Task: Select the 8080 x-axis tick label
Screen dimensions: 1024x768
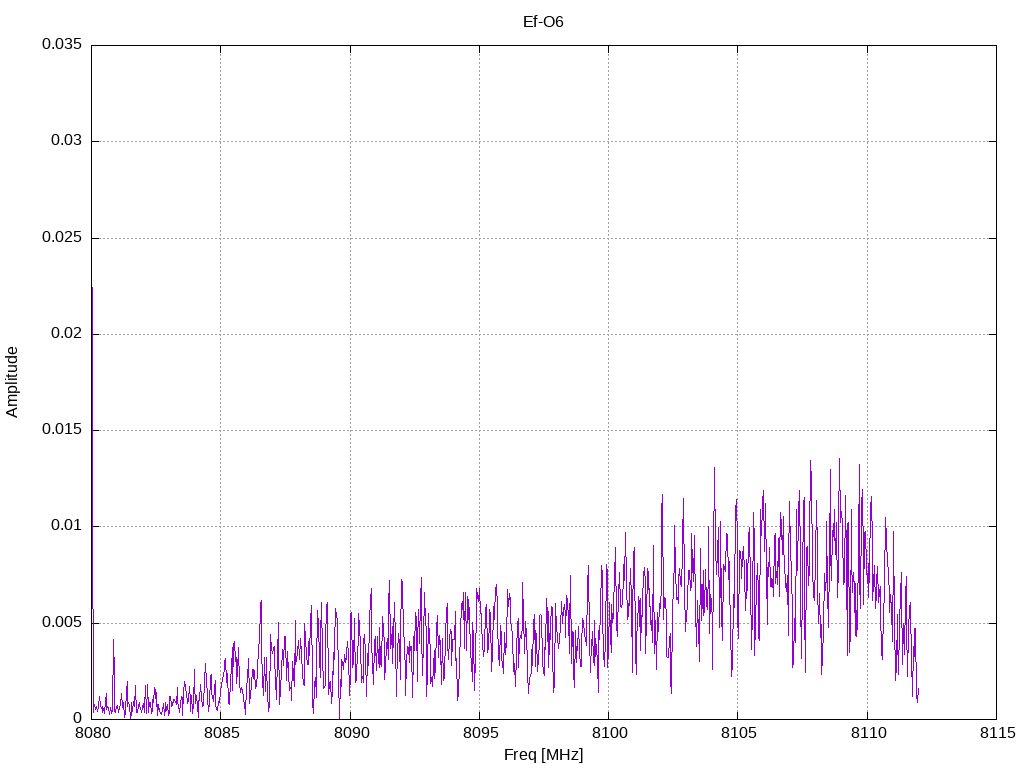Action: pyautogui.click(x=92, y=734)
